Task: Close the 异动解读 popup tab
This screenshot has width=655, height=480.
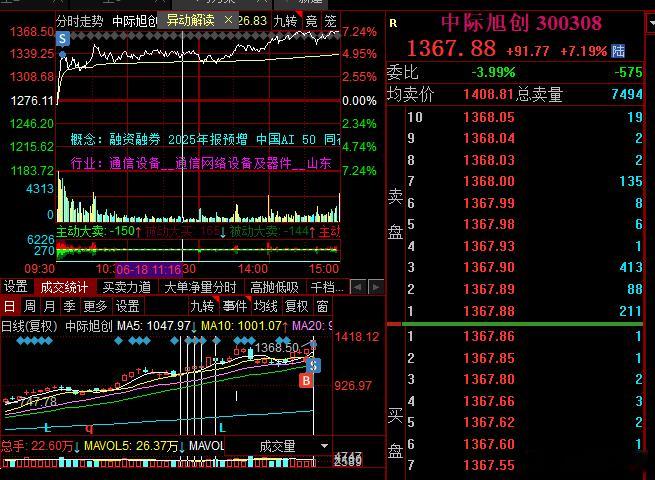Action: point(228,20)
